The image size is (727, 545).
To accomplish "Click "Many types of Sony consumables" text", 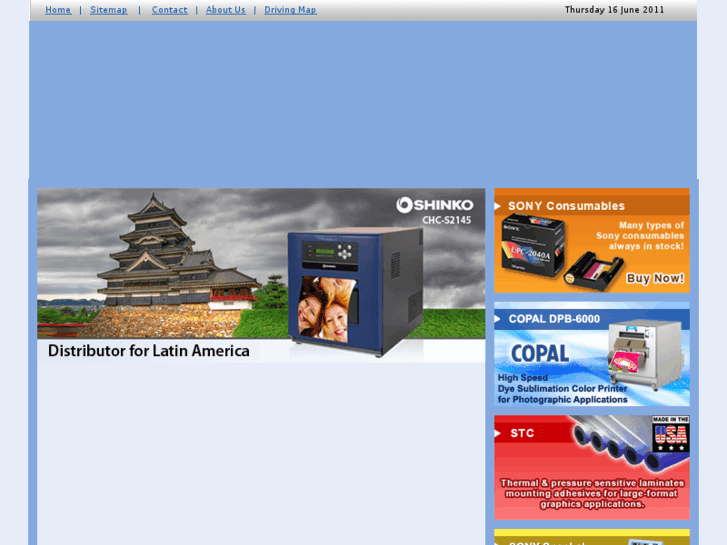I will (x=640, y=236).
